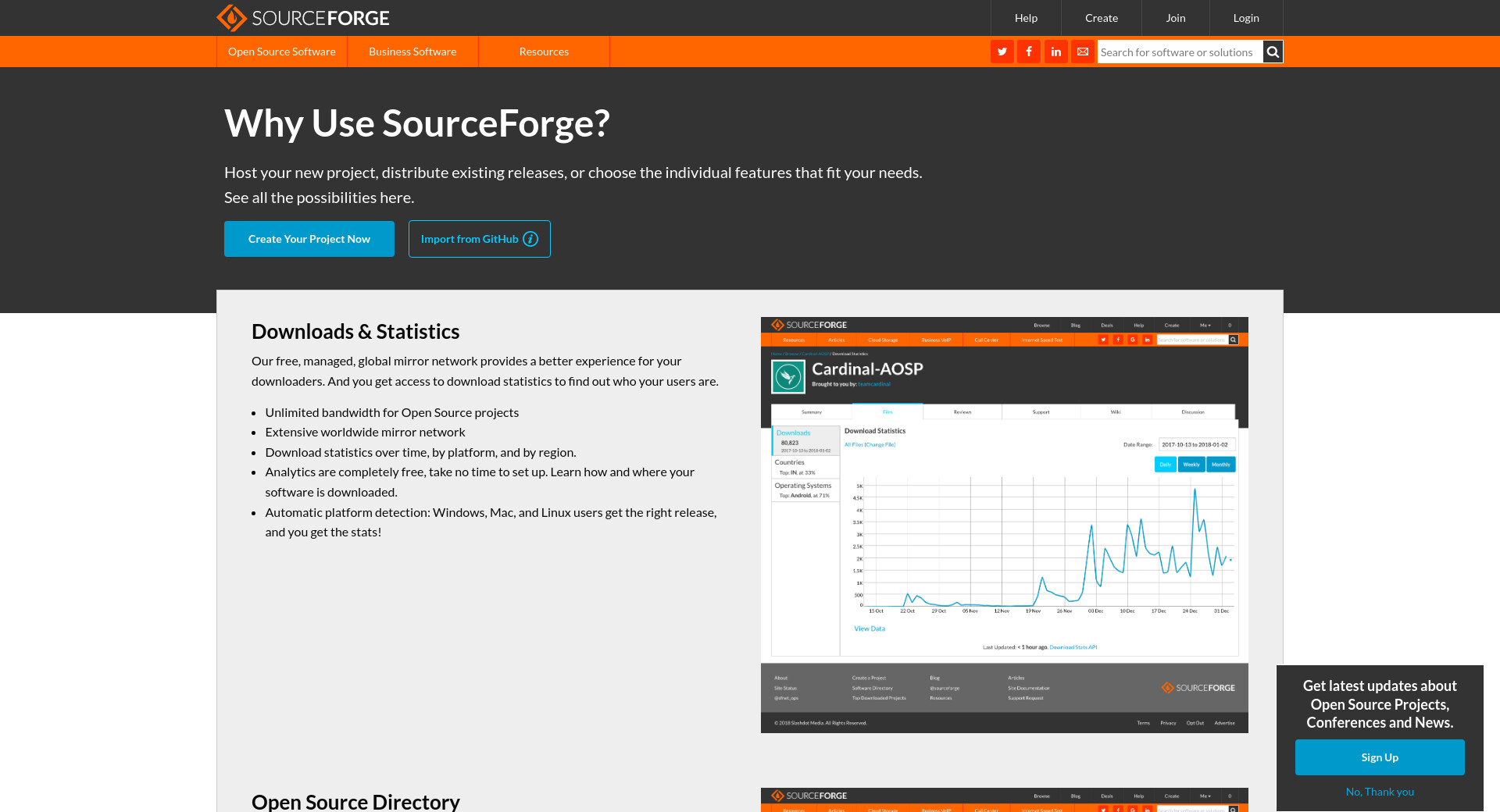
Task: Dismiss popup with No, Thank you
Action: tap(1379, 792)
